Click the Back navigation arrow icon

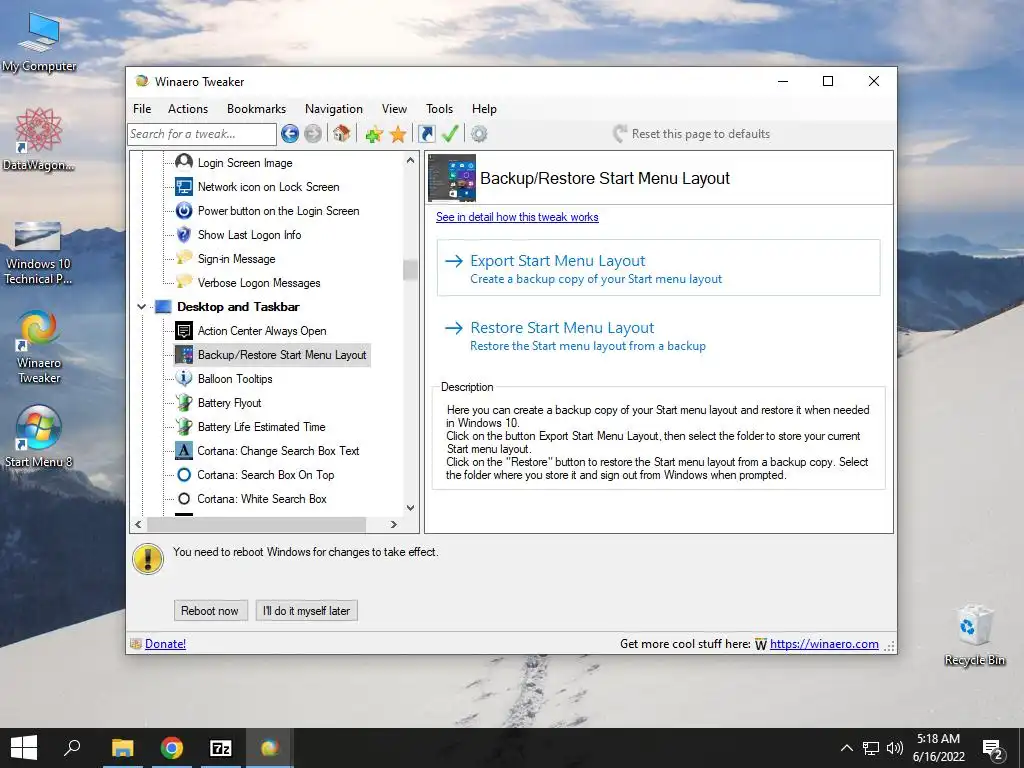coord(290,134)
